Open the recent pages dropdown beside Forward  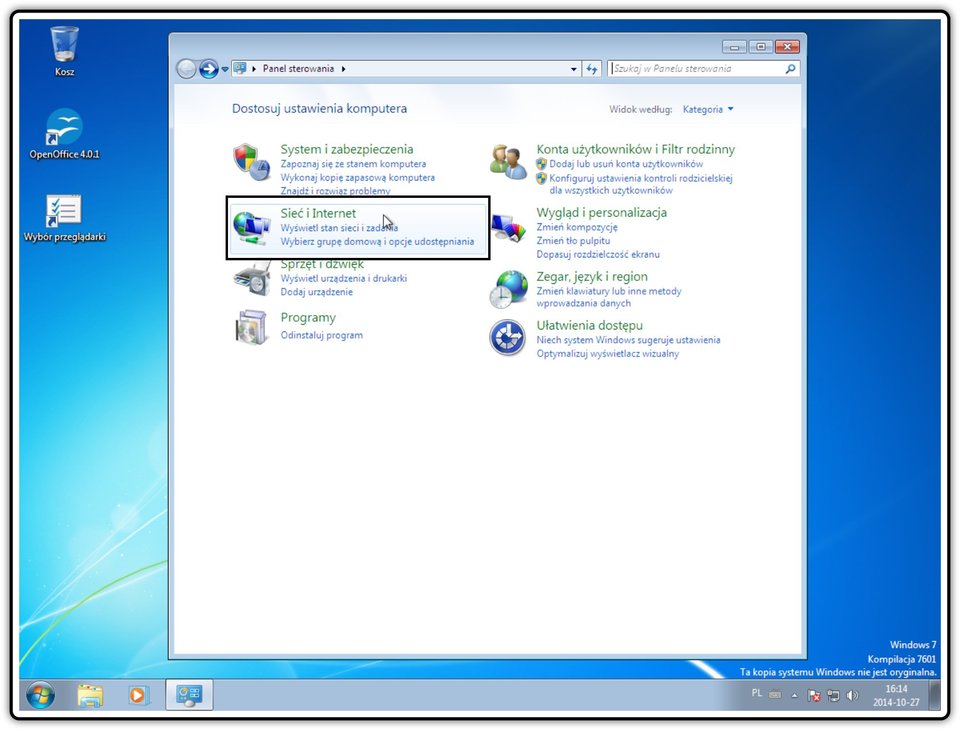[225, 69]
